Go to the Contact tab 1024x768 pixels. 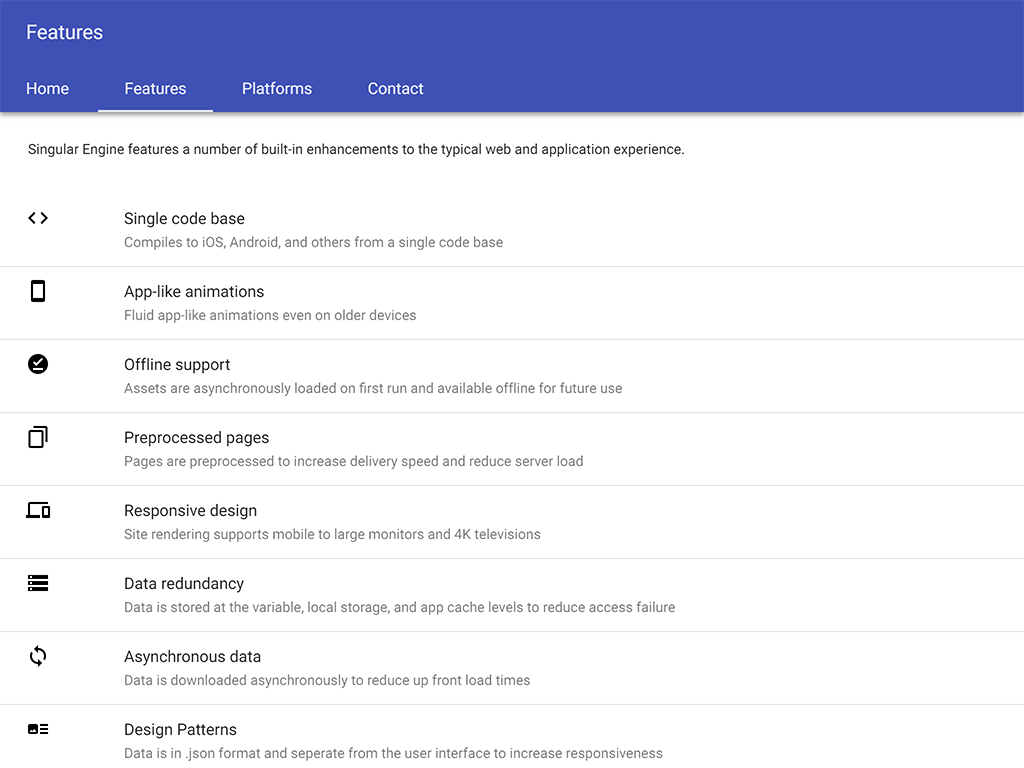(395, 88)
